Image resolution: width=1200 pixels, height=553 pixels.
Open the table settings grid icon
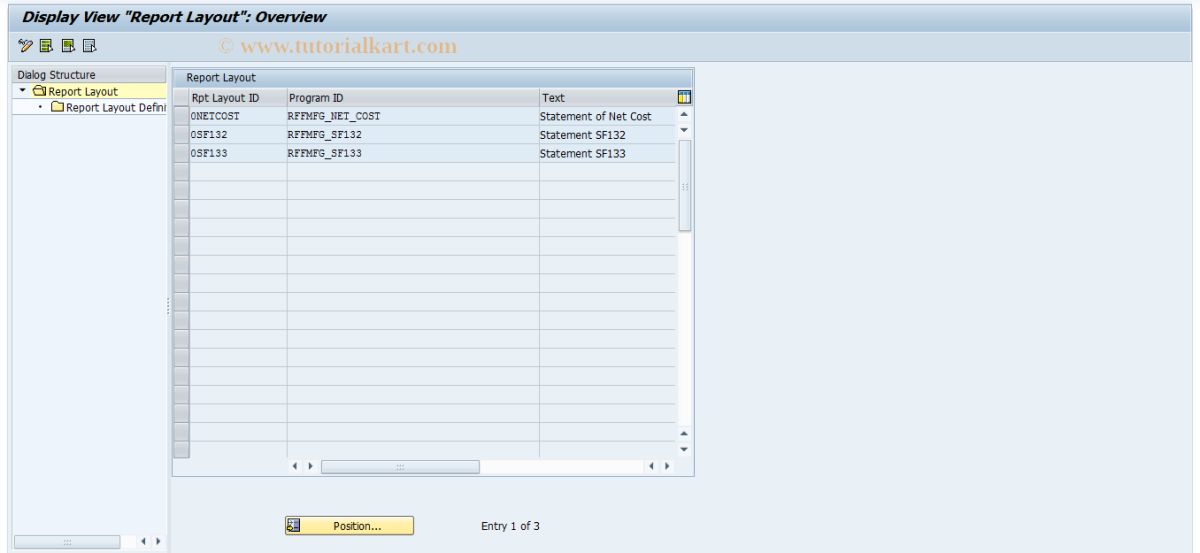coord(685,97)
